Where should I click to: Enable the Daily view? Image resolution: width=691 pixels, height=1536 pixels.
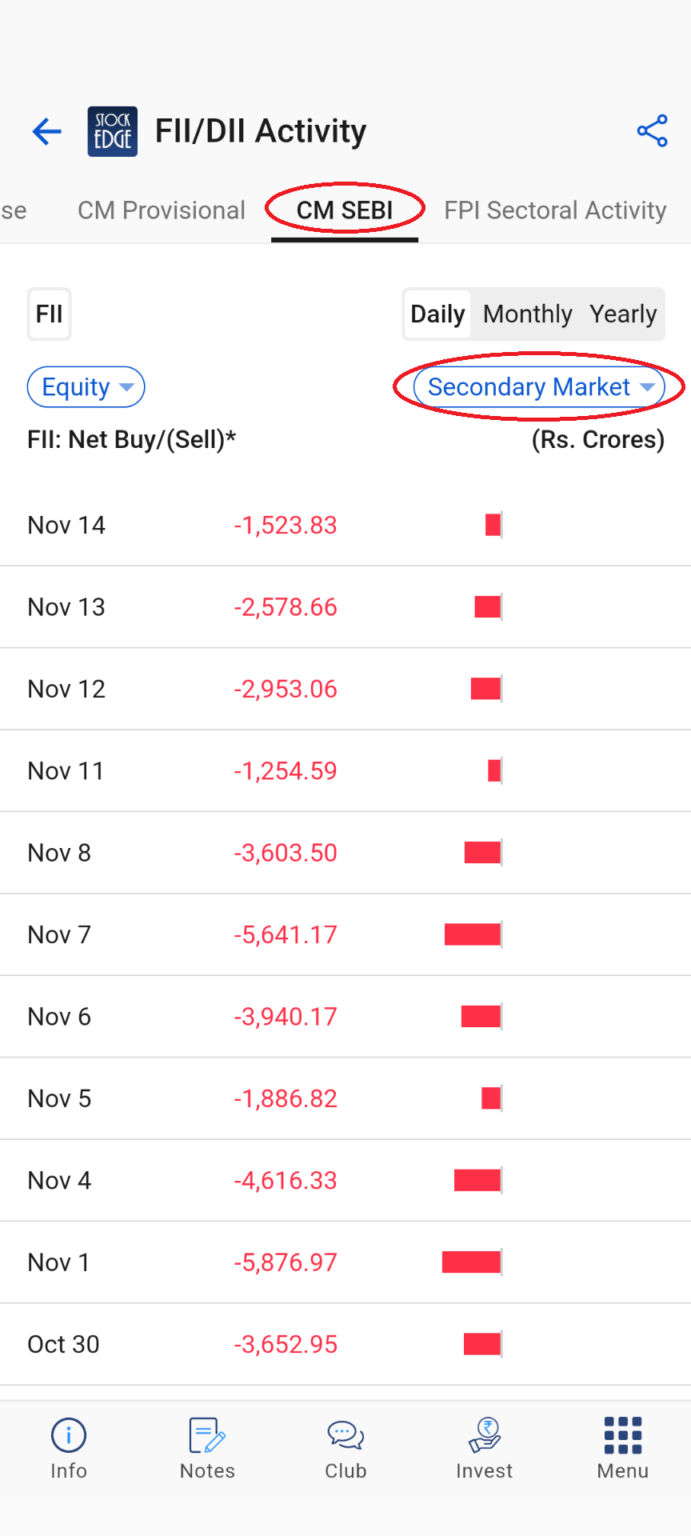pyautogui.click(x=437, y=313)
